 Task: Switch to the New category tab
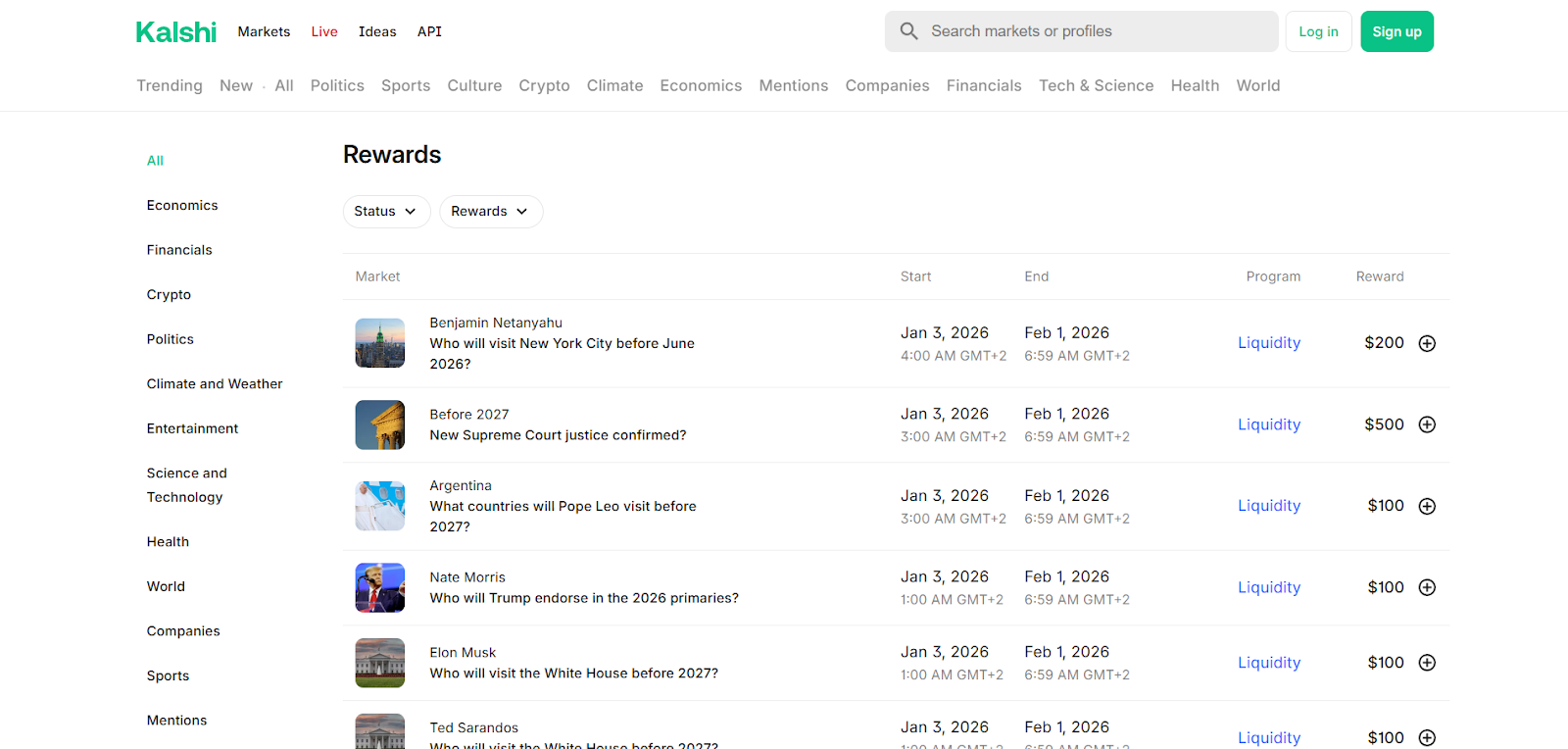pos(236,85)
